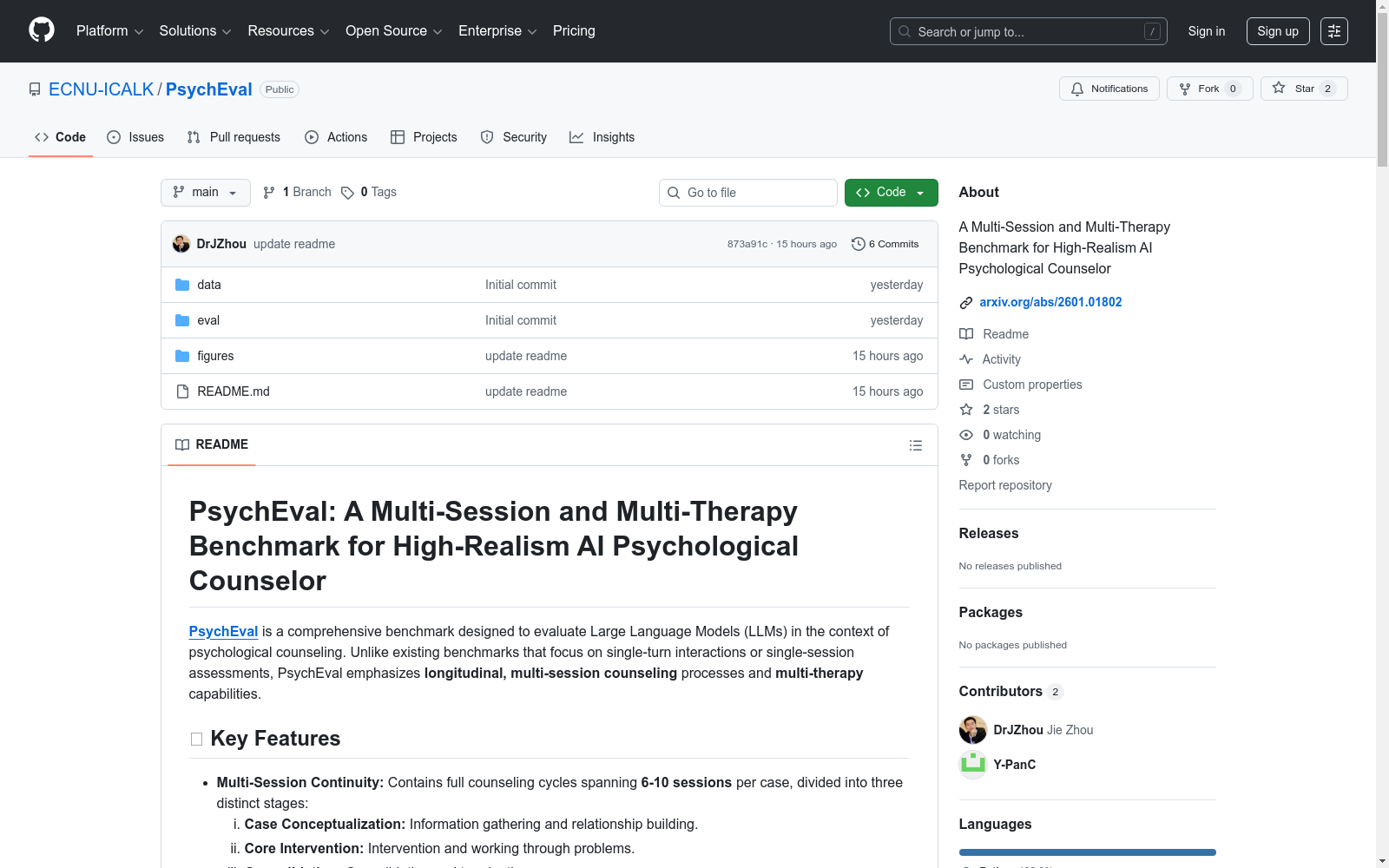
Task: Click the eval folder icon
Action: (182, 320)
